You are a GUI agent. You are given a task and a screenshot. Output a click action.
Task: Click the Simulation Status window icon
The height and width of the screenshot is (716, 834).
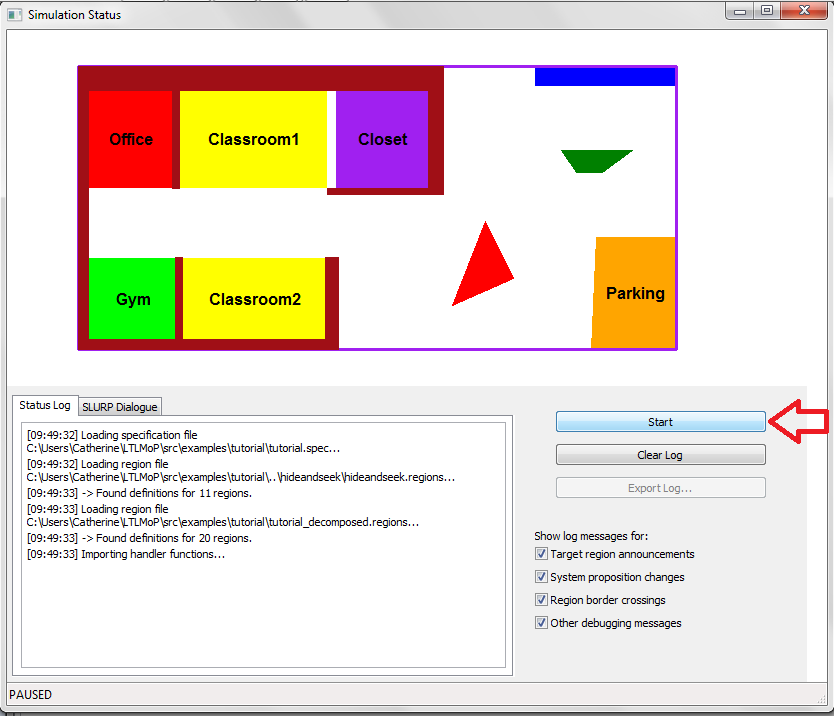(x=14, y=14)
